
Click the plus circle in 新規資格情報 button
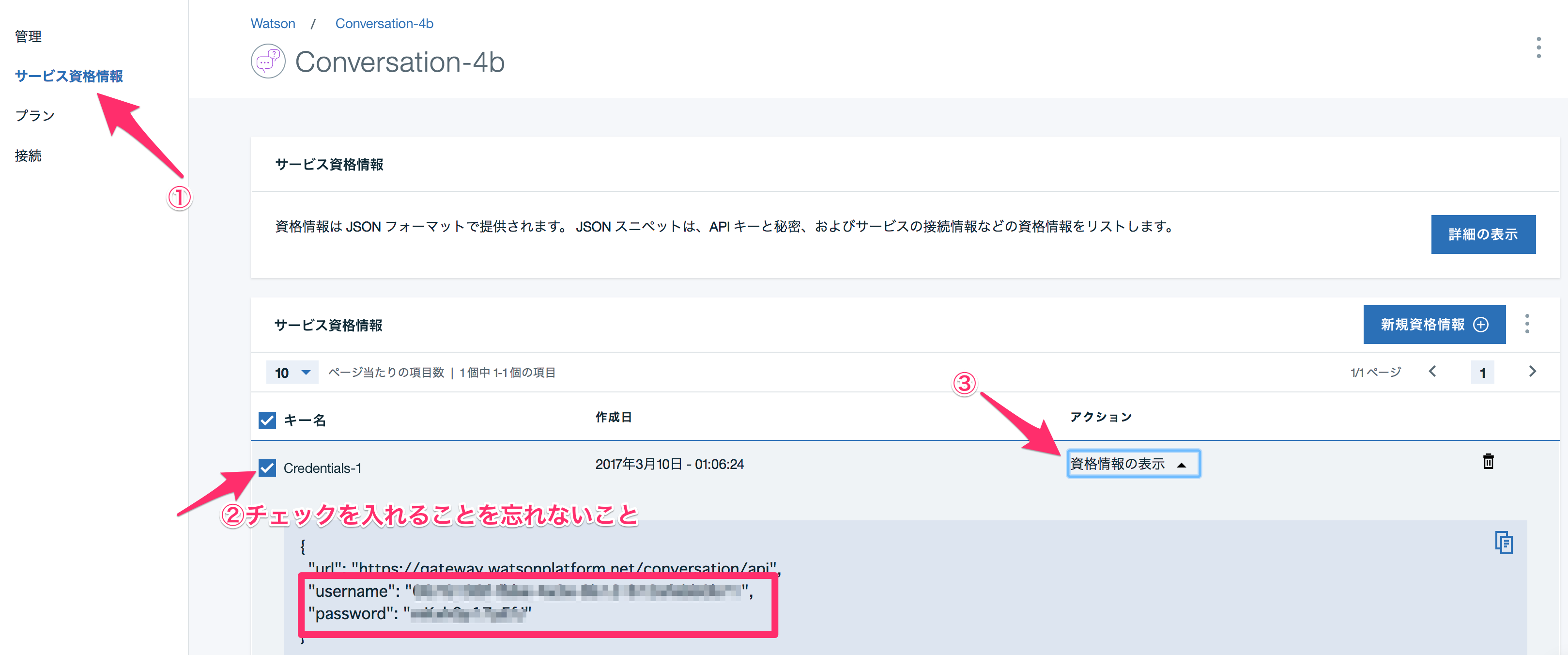tap(1480, 325)
